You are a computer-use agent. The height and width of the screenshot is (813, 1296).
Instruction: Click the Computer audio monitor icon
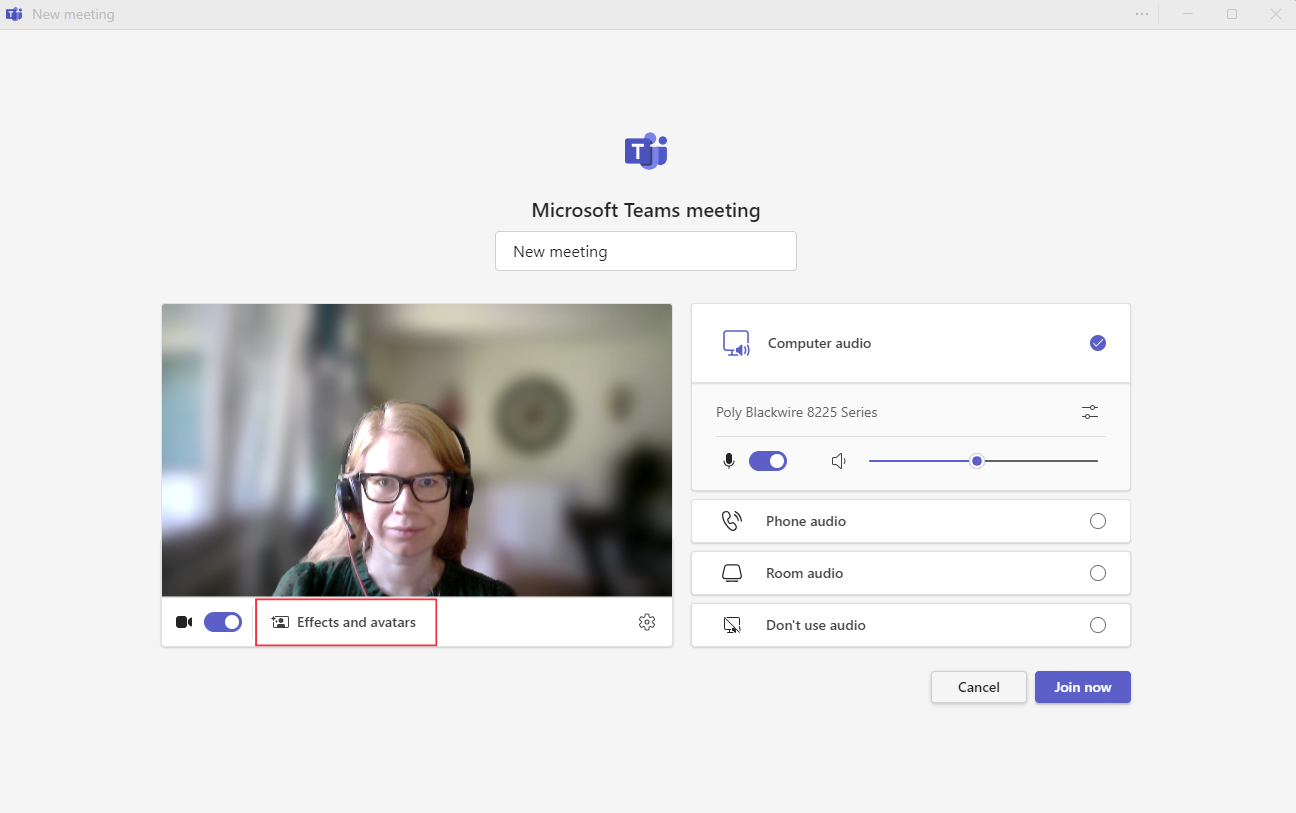(736, 343)
